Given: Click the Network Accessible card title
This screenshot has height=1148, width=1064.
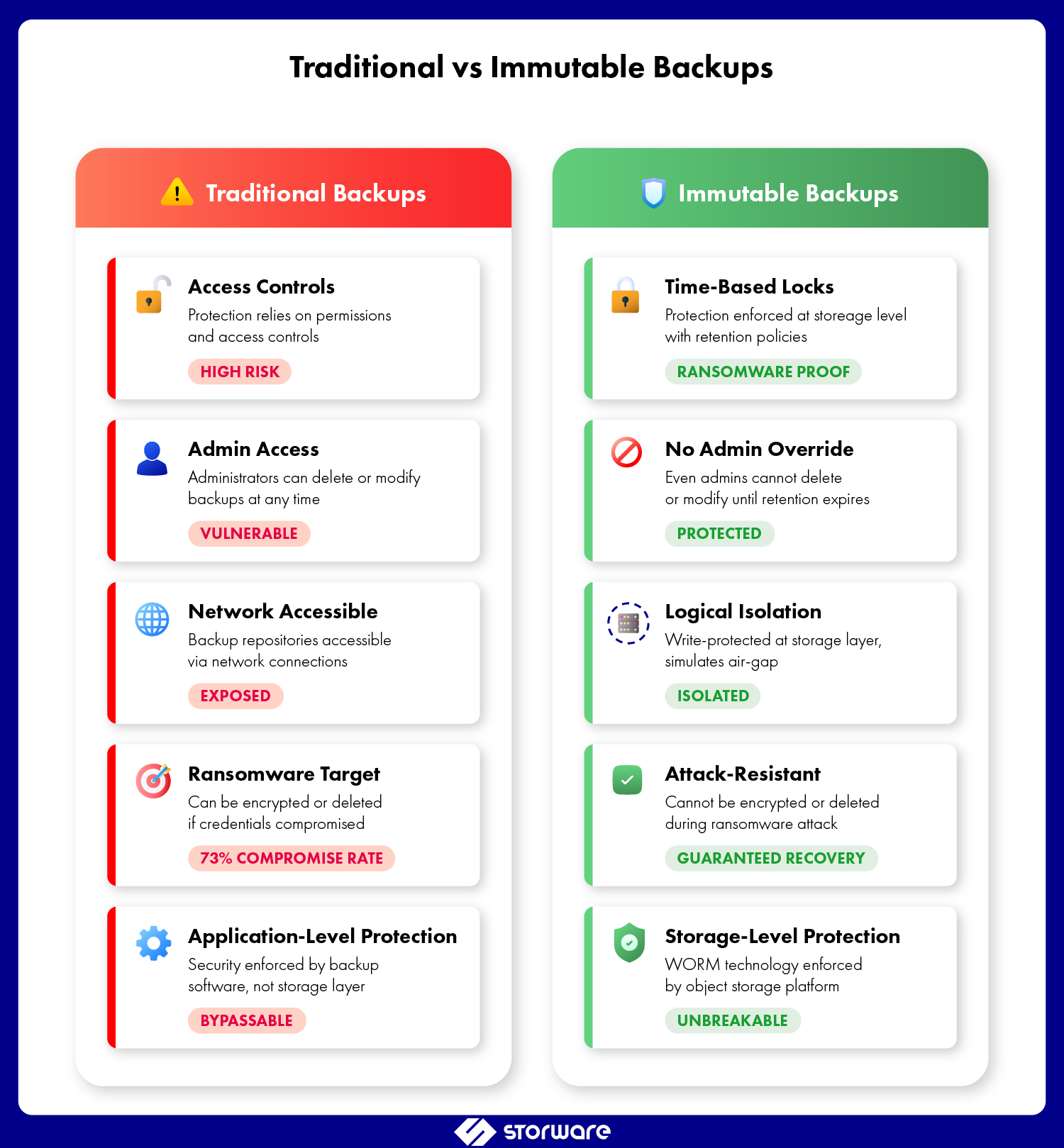Looking at the screenshot, I should click(283, 611).
